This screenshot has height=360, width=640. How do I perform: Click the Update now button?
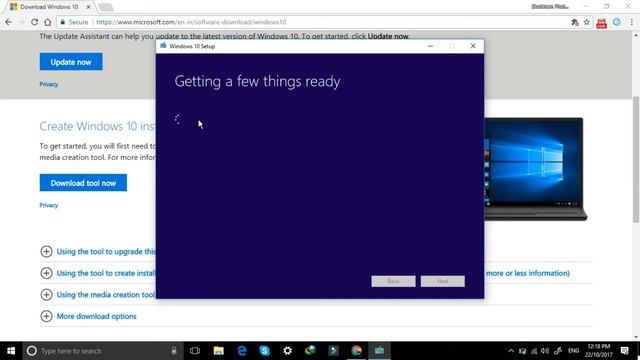tap(71, 62)
